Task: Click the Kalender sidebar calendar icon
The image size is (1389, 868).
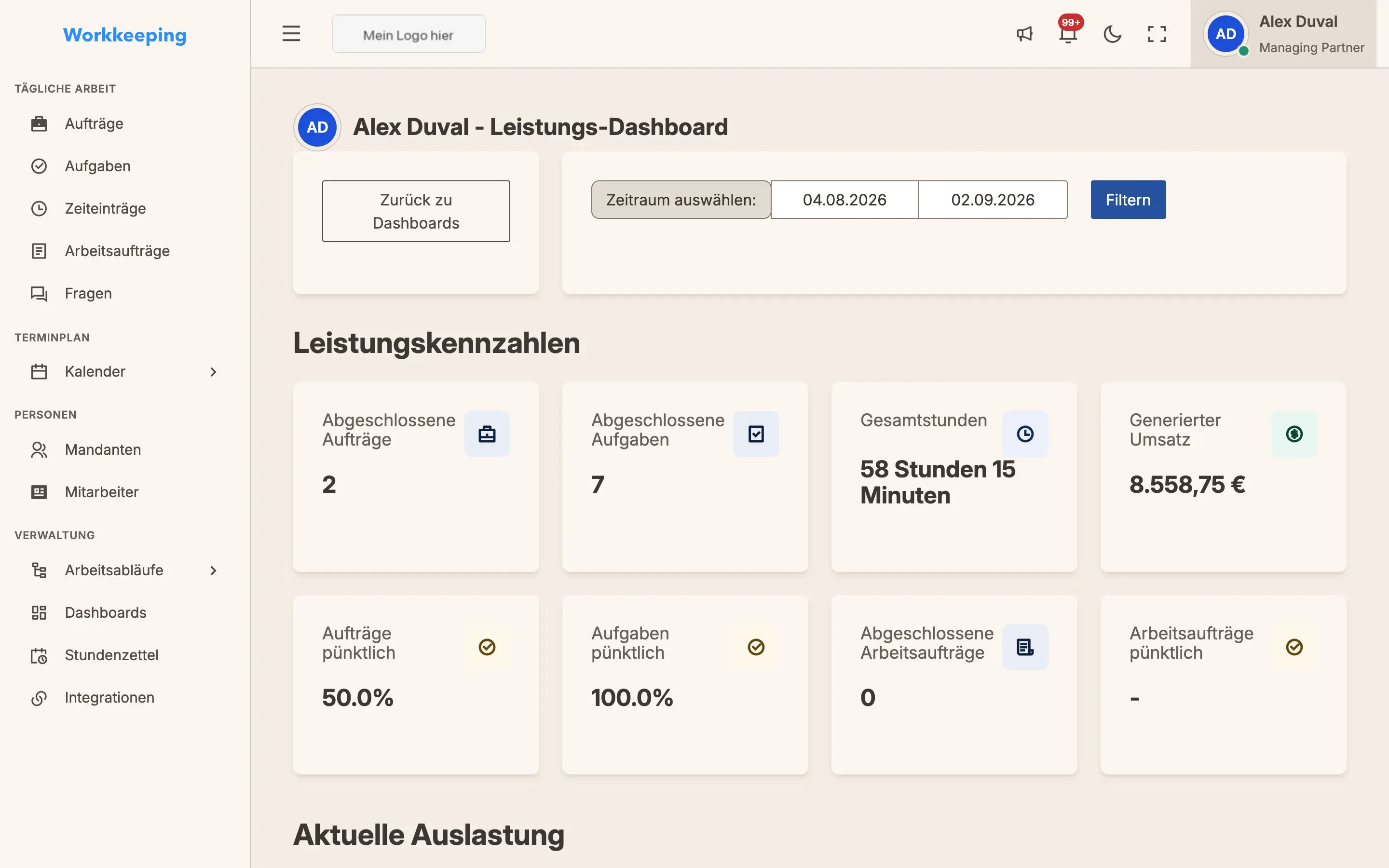Action: coord(39,372)
